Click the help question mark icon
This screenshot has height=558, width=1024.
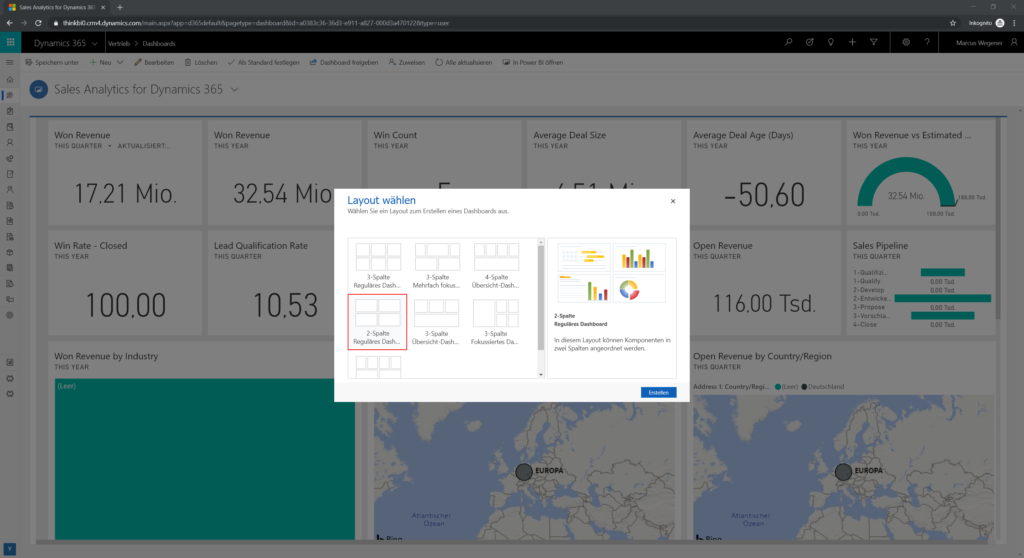[x=928, y=43]
